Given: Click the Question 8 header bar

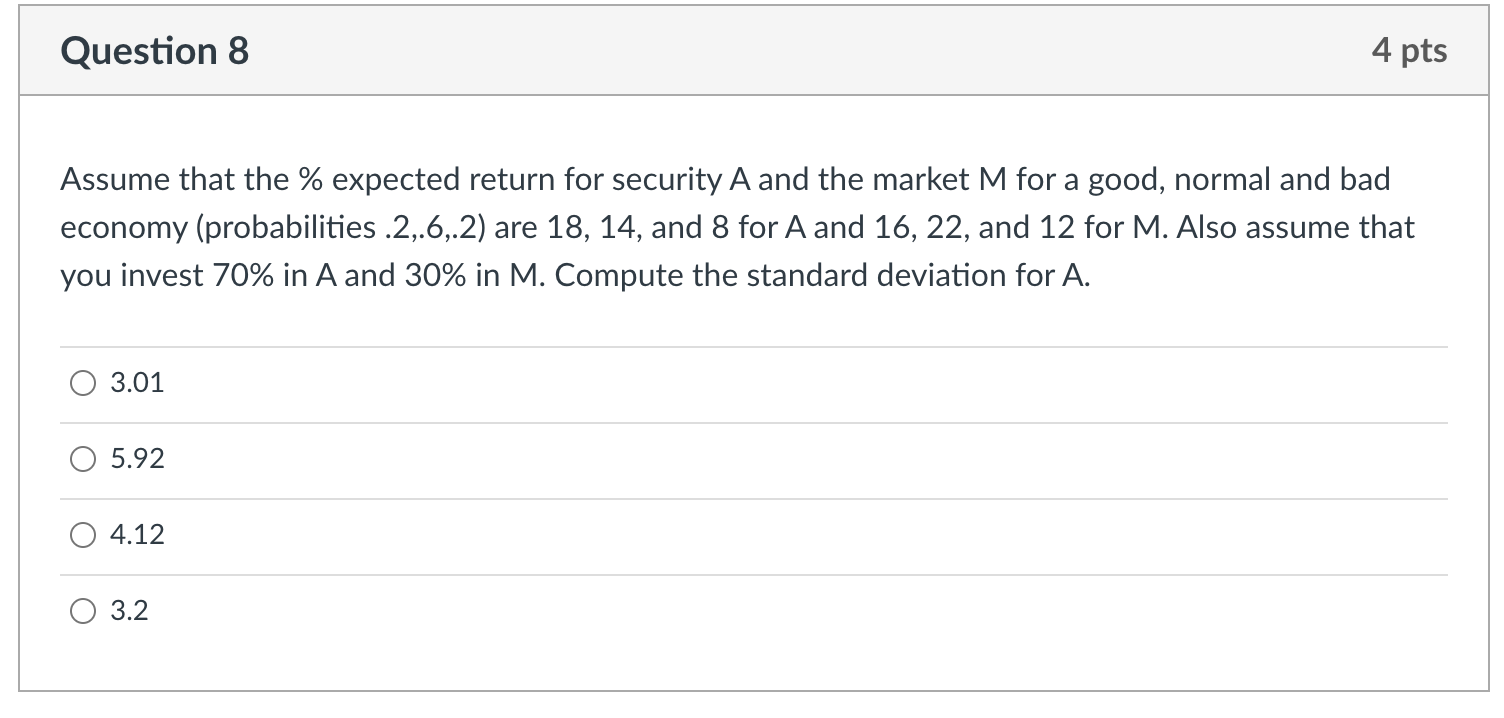Looking at the screenshot, I should tap(750, 51).
